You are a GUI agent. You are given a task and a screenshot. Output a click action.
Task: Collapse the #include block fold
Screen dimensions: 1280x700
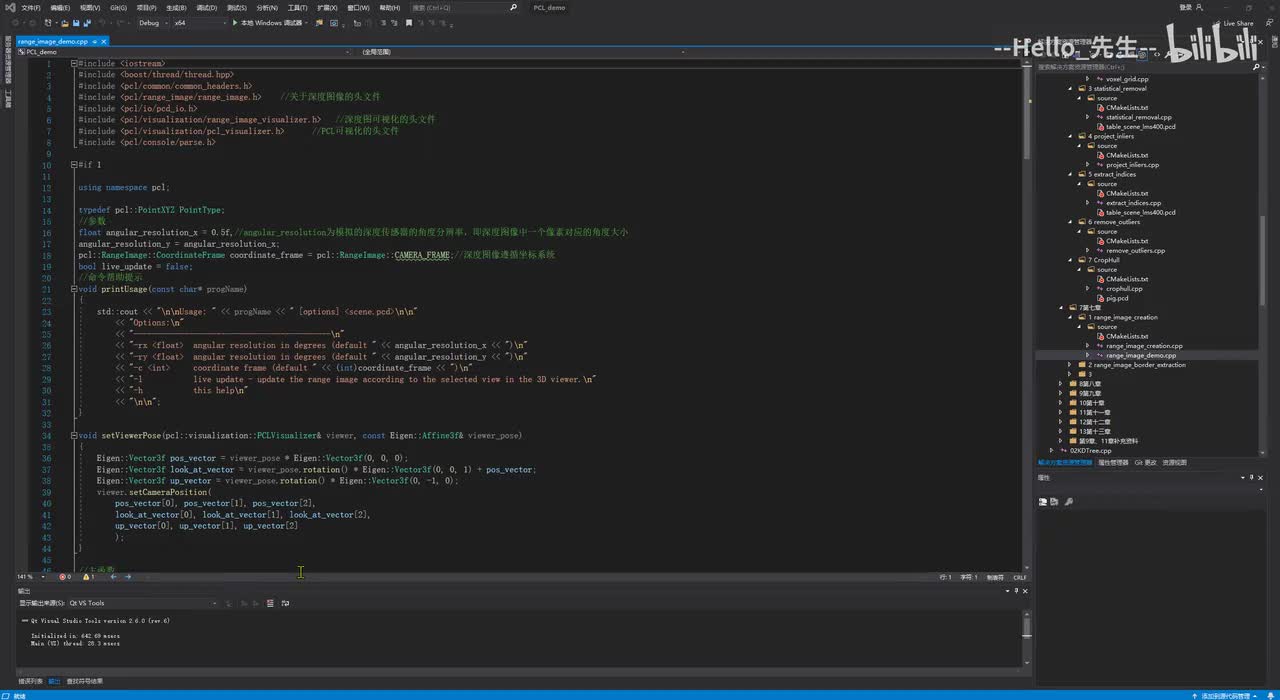pos(74,64)
